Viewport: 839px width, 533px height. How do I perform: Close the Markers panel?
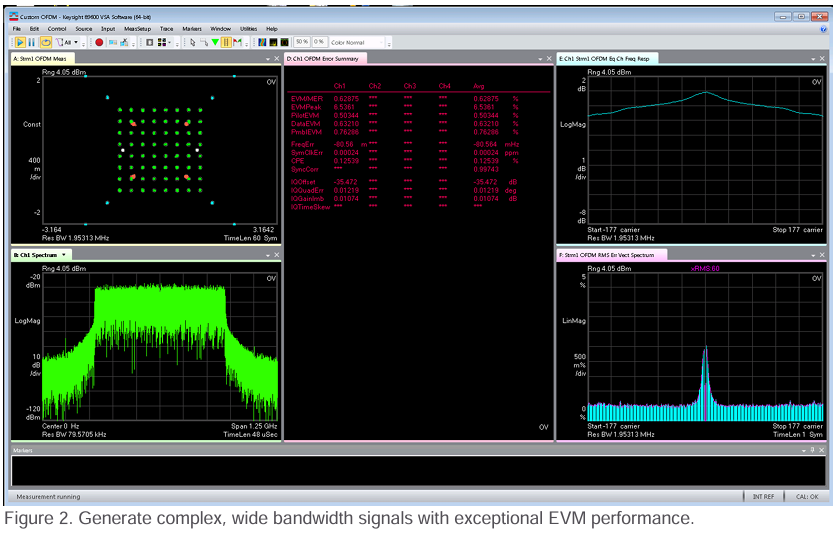(821, 451)
